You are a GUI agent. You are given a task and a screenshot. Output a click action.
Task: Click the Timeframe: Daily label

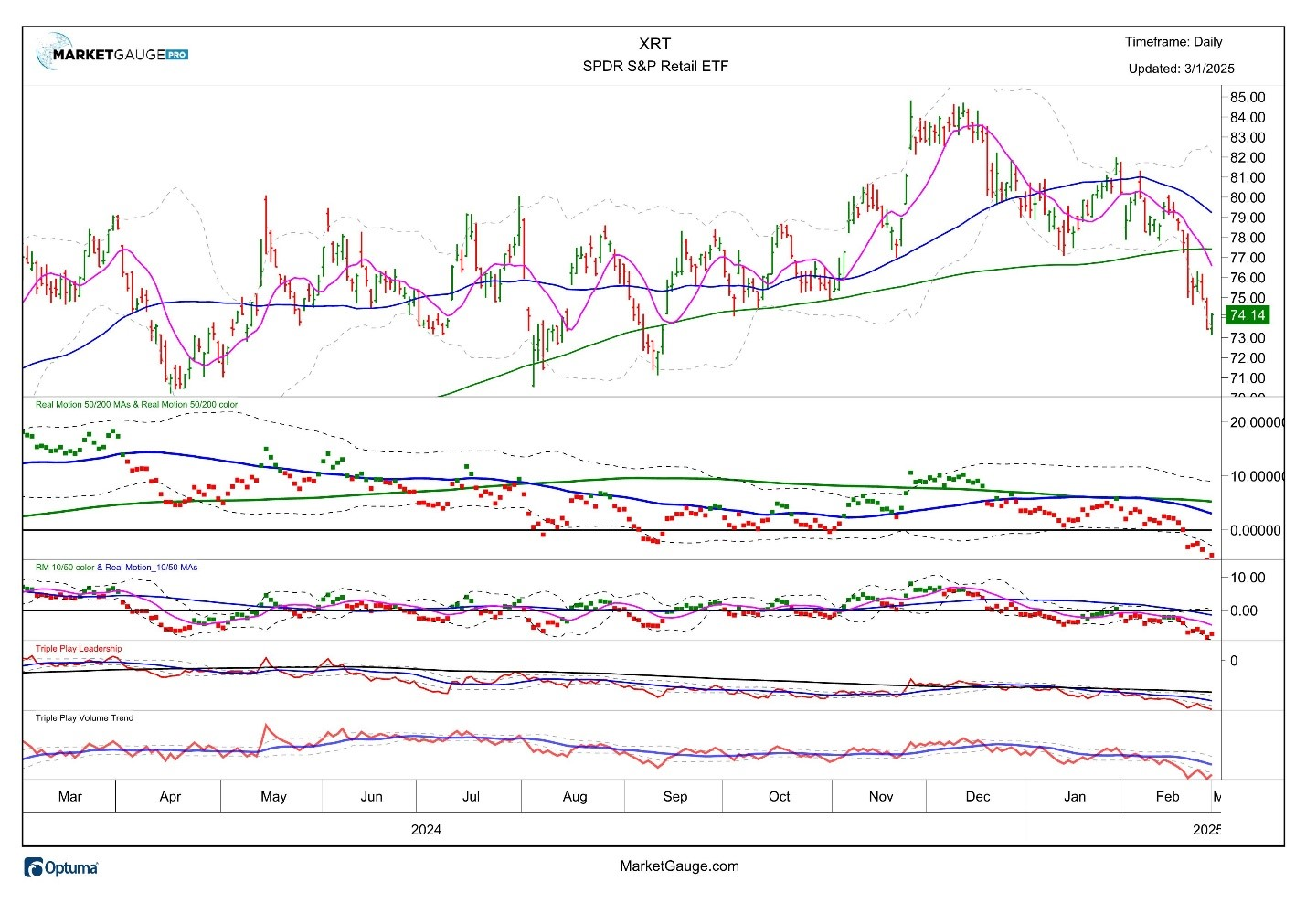click(x=1173, y=42)
